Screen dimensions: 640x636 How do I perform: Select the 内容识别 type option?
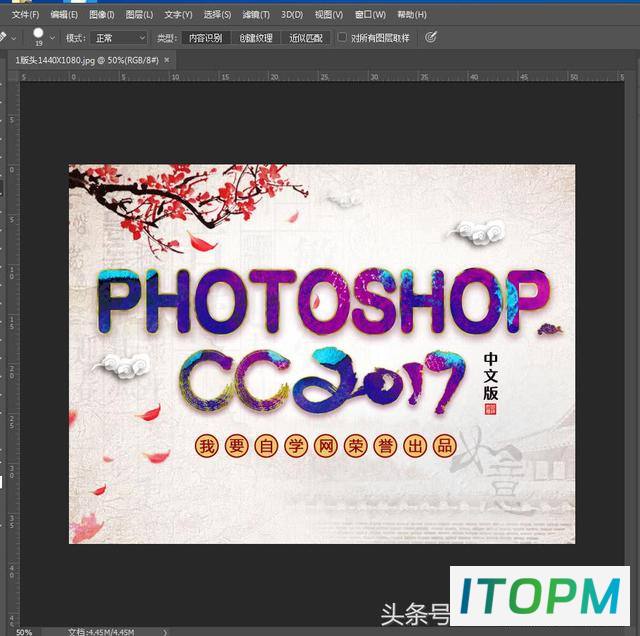click(206, 38)
